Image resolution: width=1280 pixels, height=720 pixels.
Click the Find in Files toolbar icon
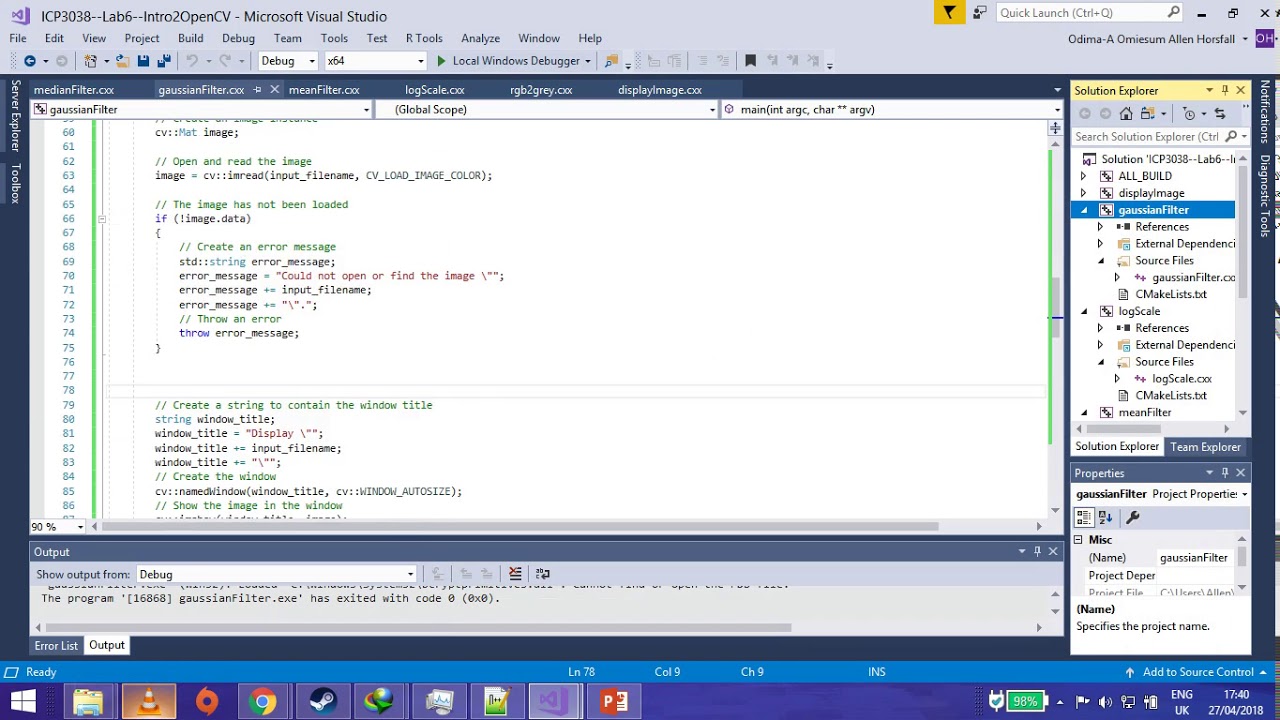point(611,61)
